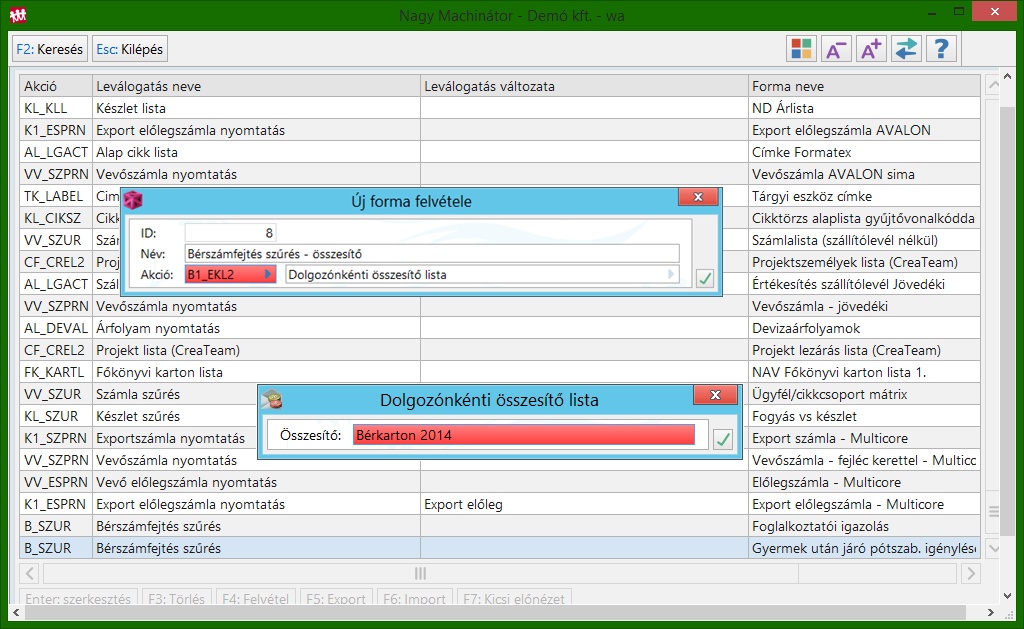Select the Devizaárfolyamok cell
The height and width of the screenshot is (629, 1024).
coord(864,329)
